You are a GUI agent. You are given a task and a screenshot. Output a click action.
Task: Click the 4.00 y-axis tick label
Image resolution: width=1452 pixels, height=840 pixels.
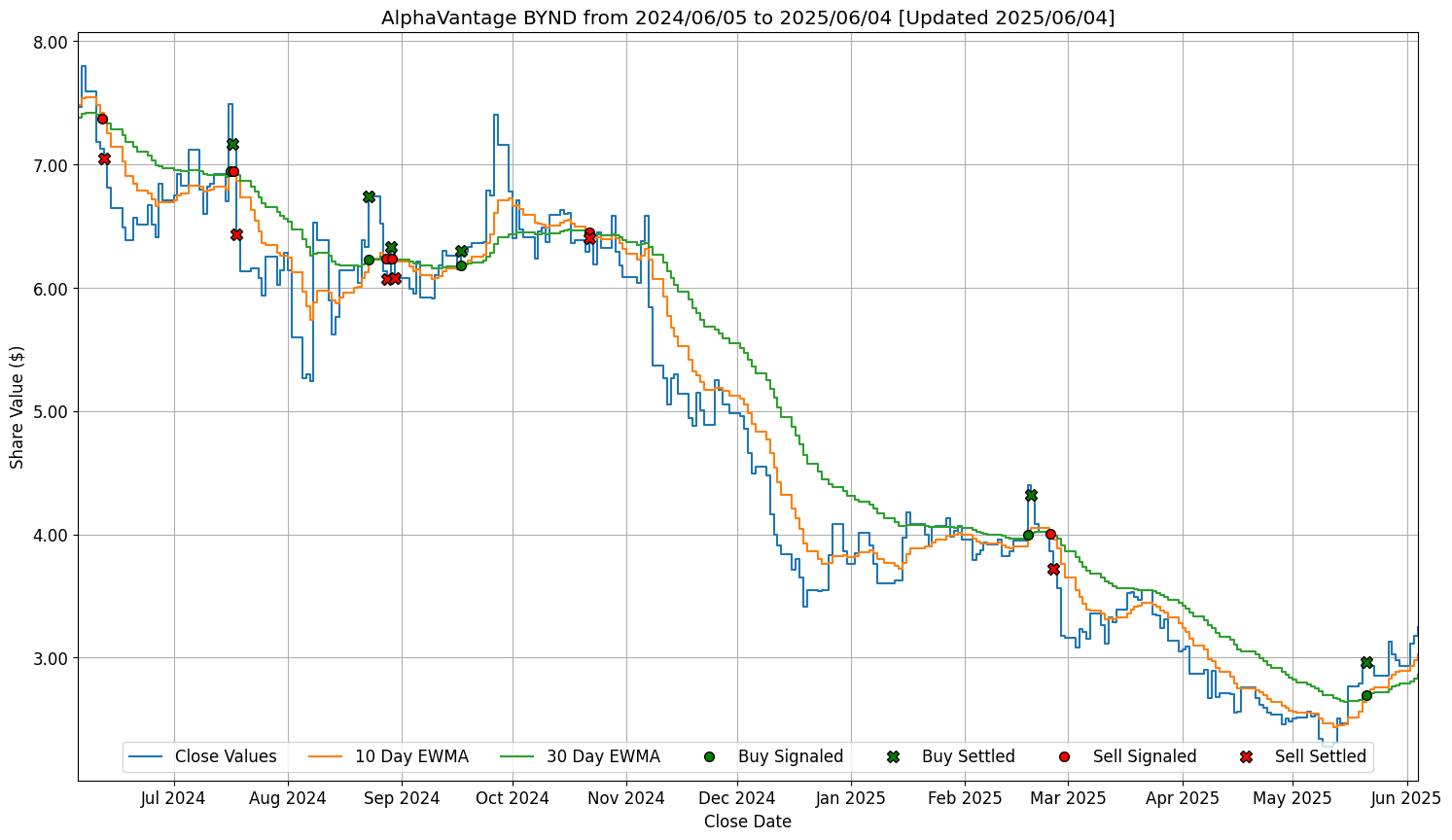49,535
